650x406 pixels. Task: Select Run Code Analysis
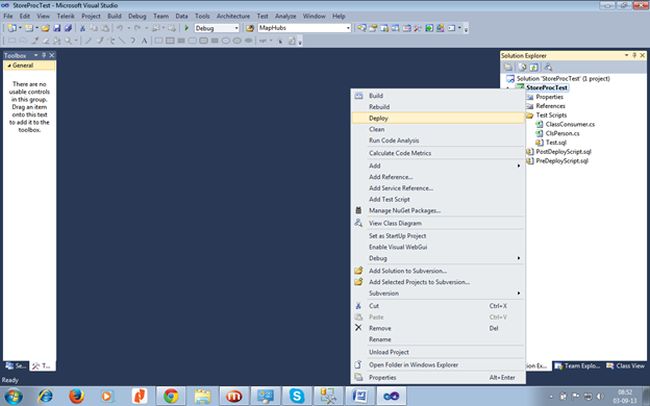pyautogui.click(x=438, y=141)
